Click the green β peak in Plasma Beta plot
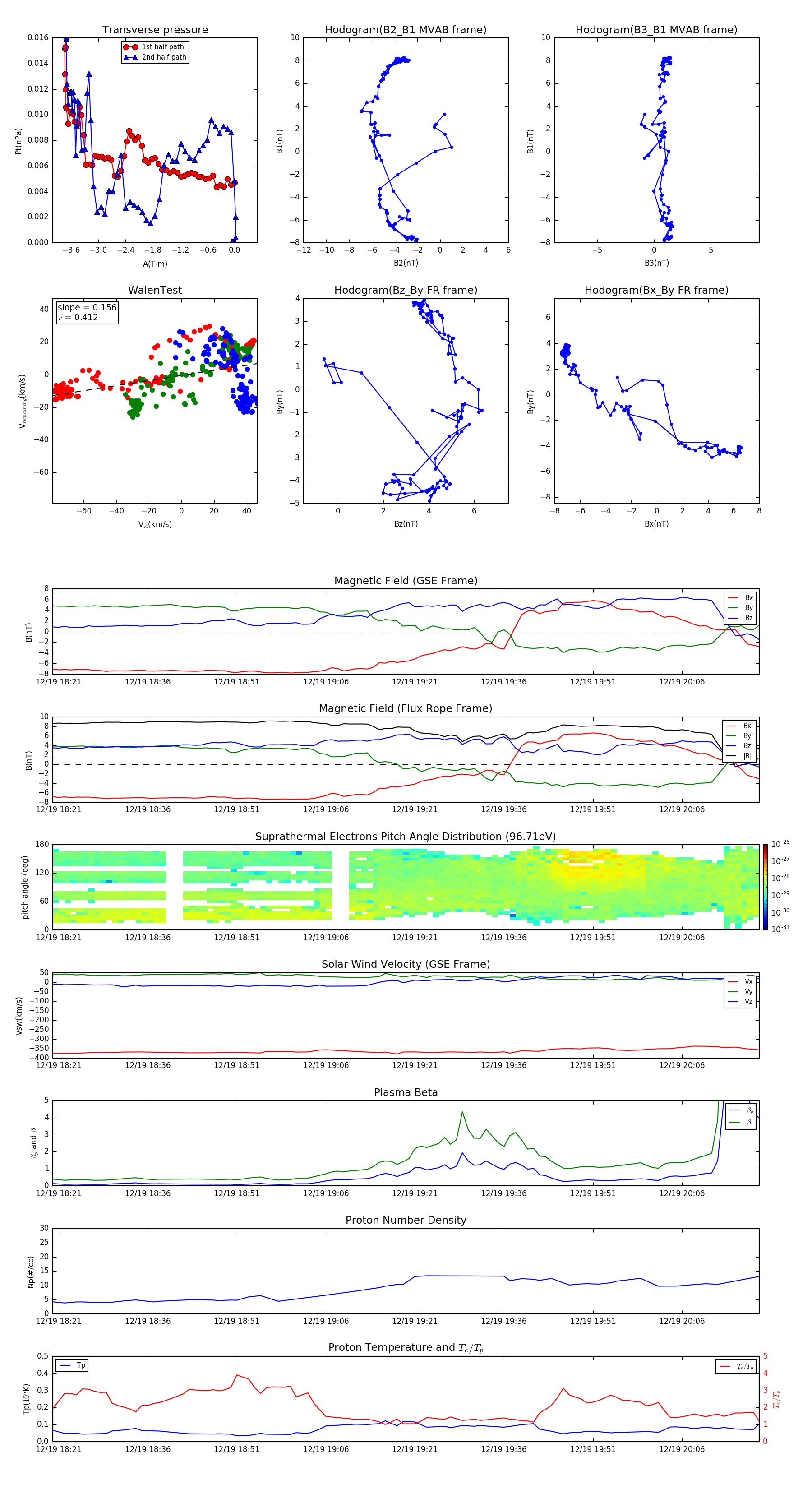The width and height of the screenshot is (812, 1489). click(462, 1112)
